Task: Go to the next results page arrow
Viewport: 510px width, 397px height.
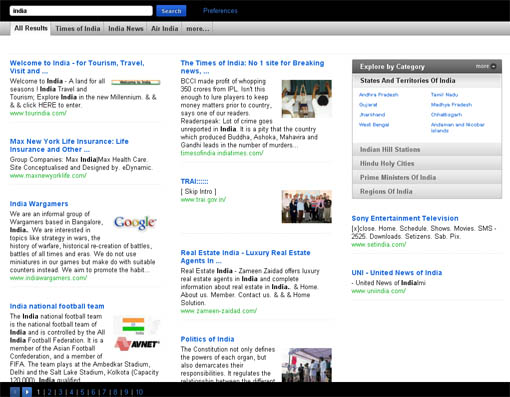Action: (27, 392)
